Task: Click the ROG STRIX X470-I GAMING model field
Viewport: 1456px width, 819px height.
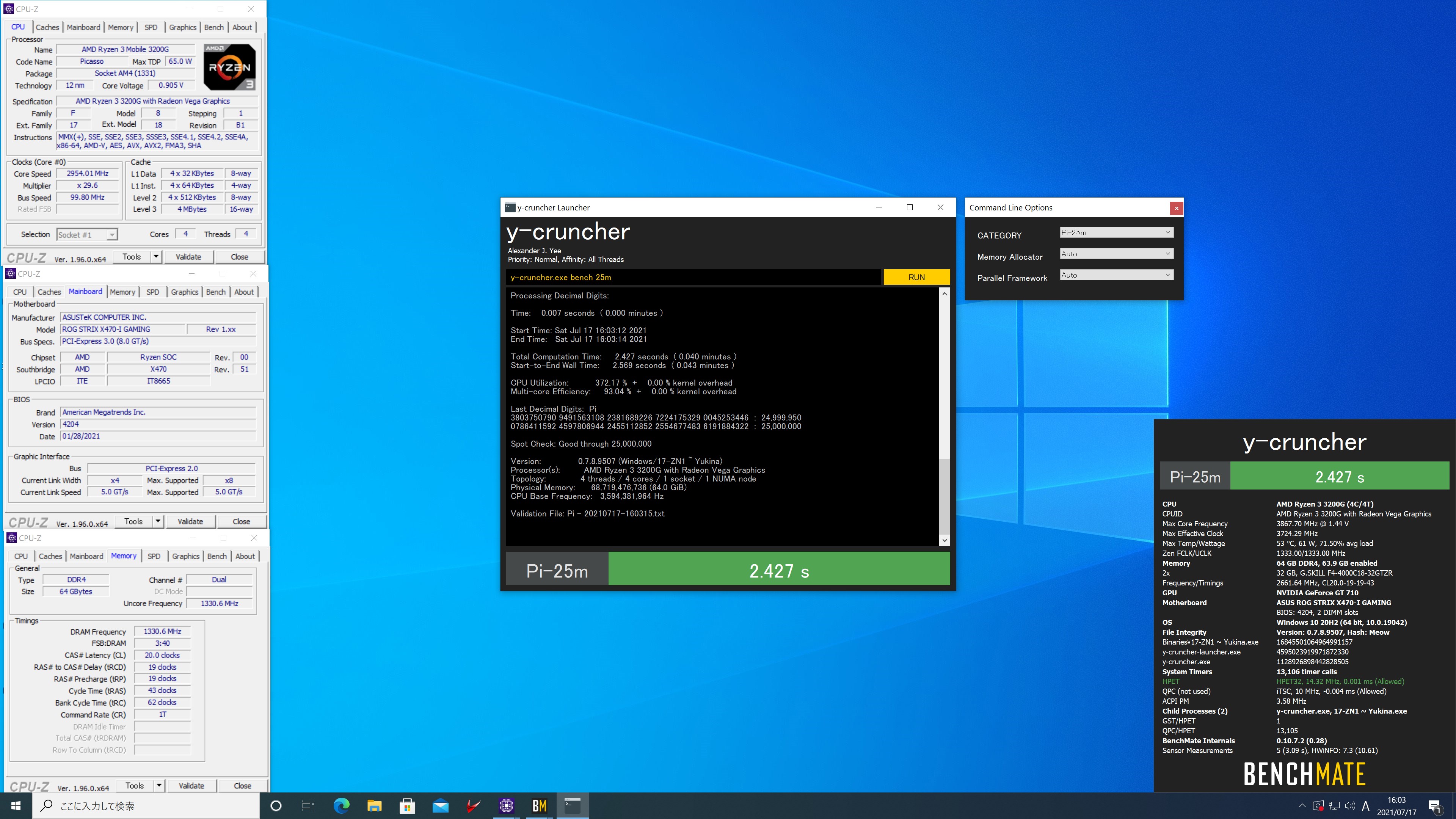Action: [122, 329]
